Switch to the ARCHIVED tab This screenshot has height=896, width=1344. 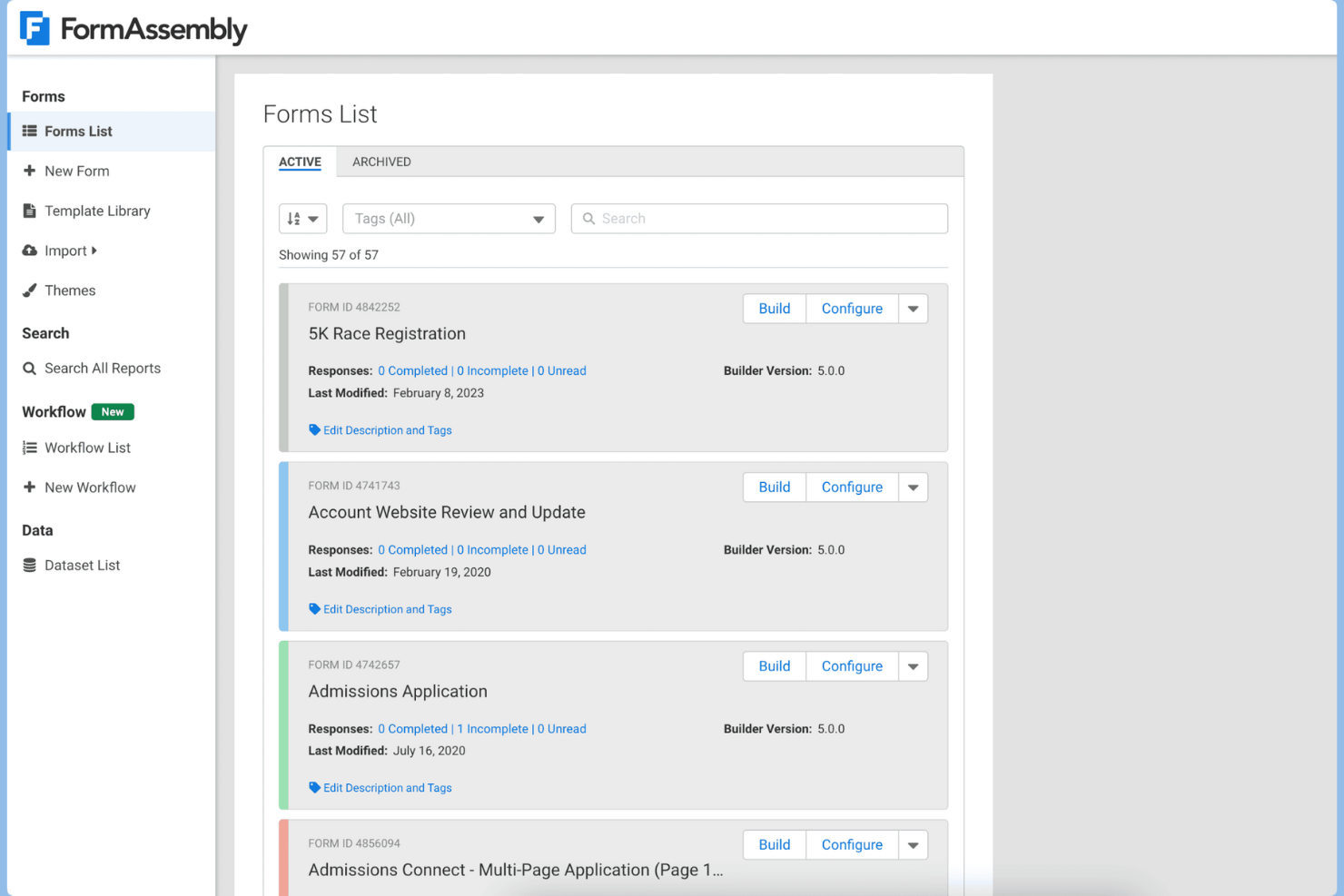tap(381, 162)
